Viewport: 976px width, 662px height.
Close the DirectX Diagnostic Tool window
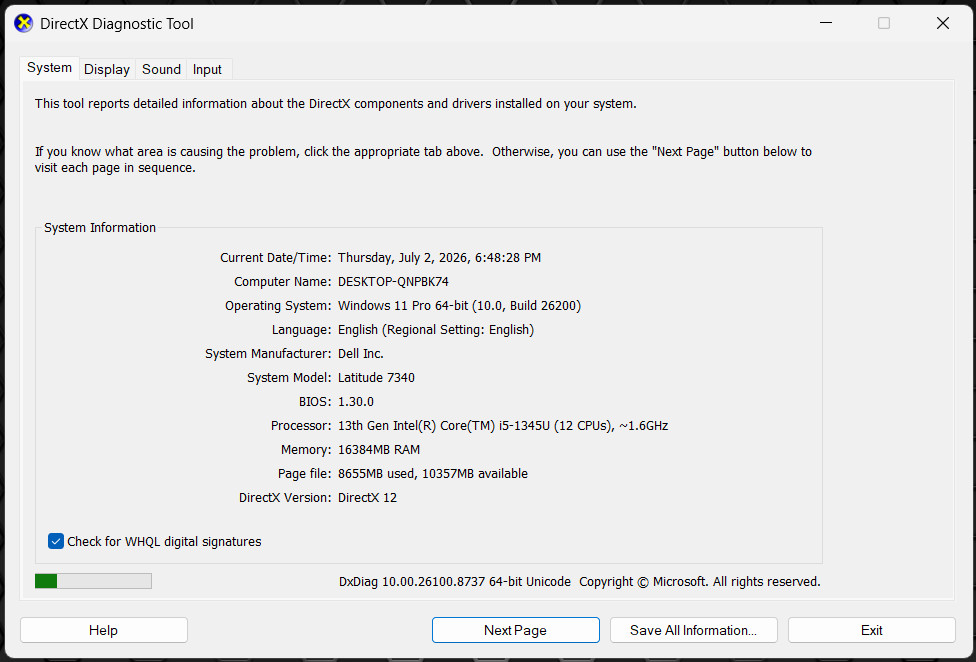point(942,24)
